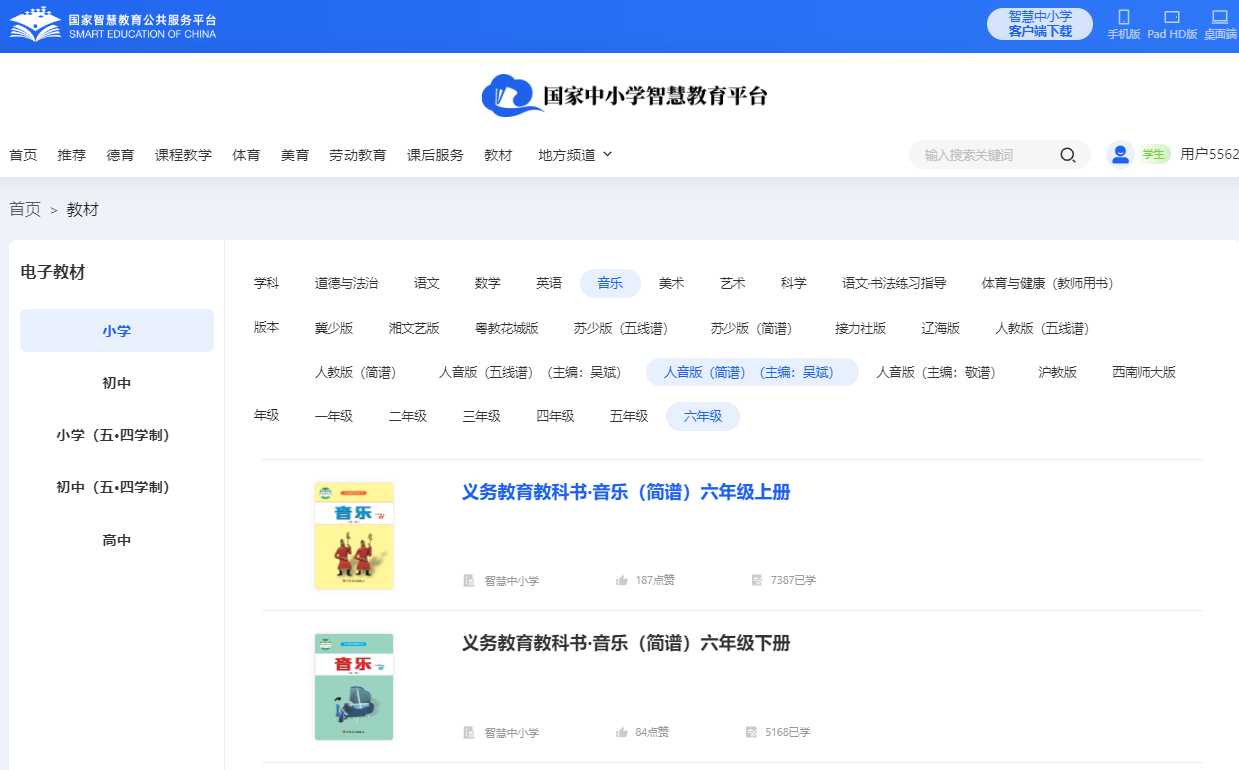Go to the 劳动教育 navigation tab
The width and height of the screenshot is (1239, 770).
(357, 155)
